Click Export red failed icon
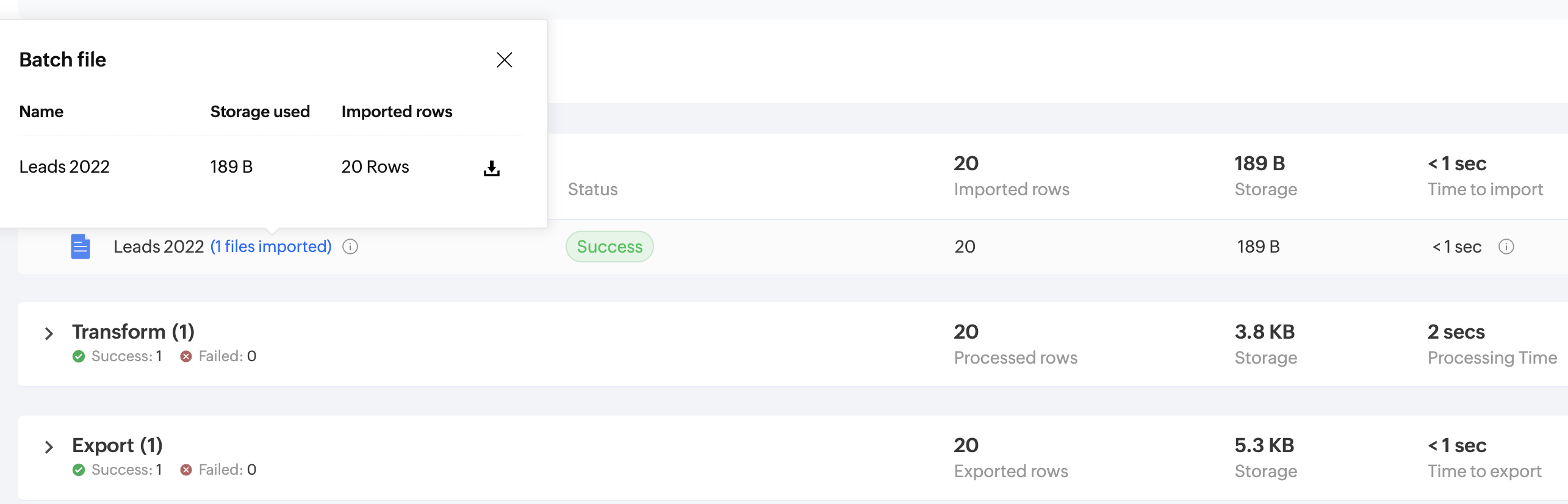The height and width of the screenshot is (504, 1568). [x=186, y=470]
